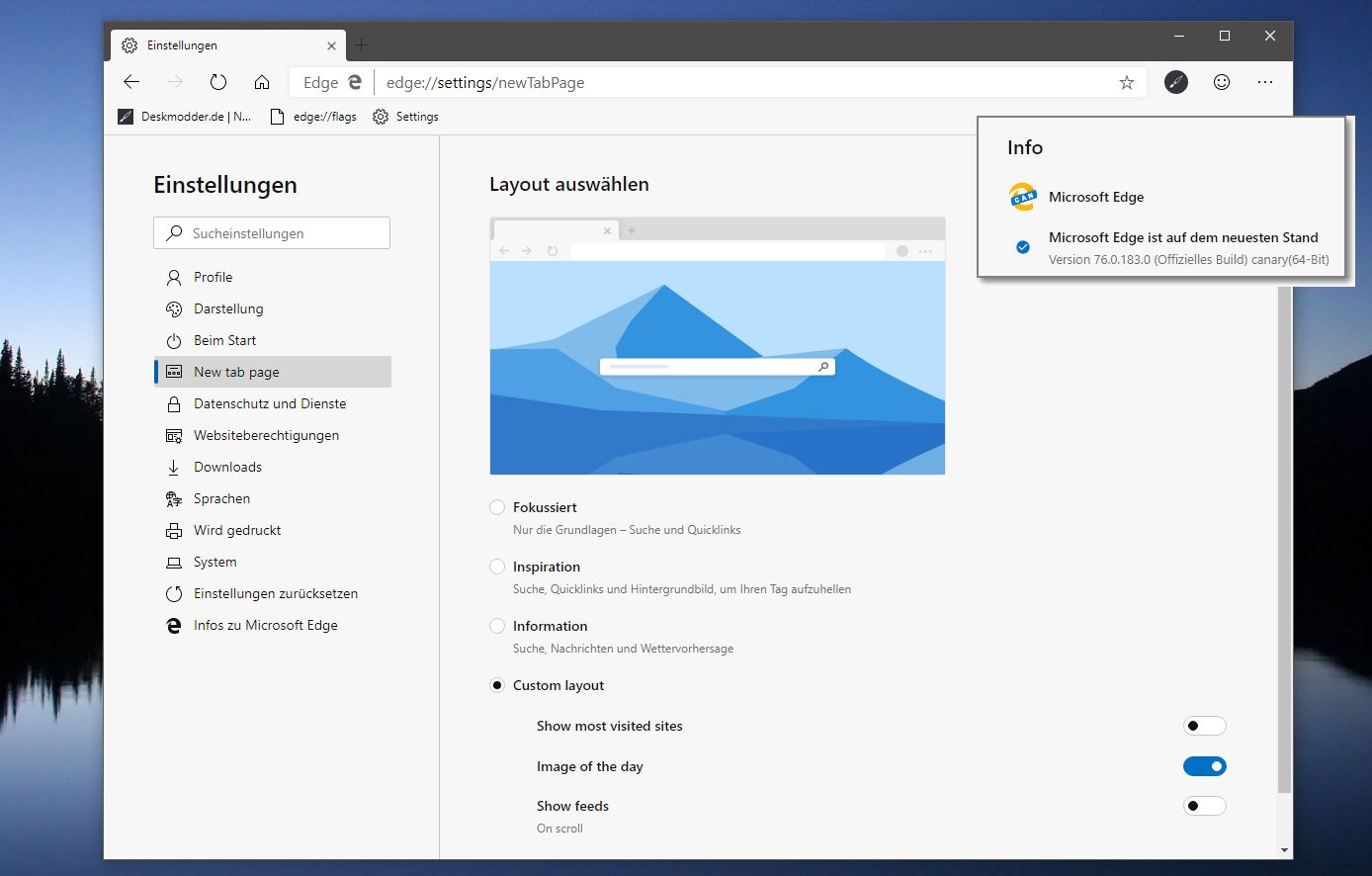Go to Darstellung settings section
The width and height of the screenshot is (1372, 876).
(228, 308)
